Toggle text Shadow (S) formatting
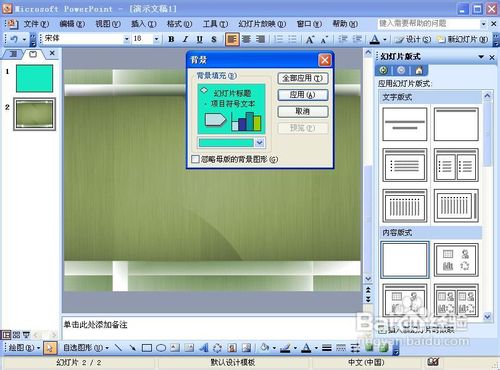 pyautogui.click(x=214, y=39)
